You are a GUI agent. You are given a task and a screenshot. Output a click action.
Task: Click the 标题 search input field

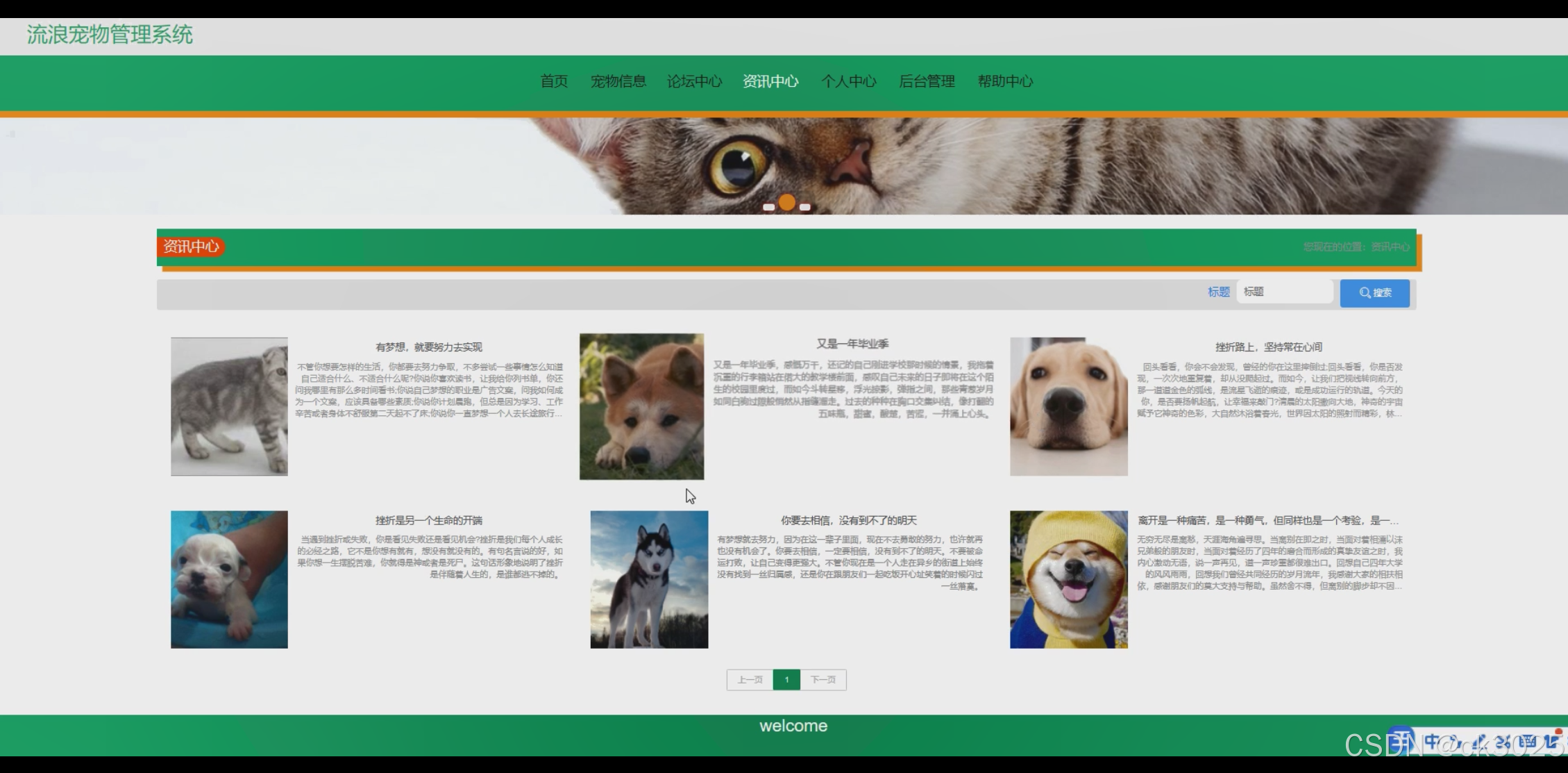pos(1284,292)
